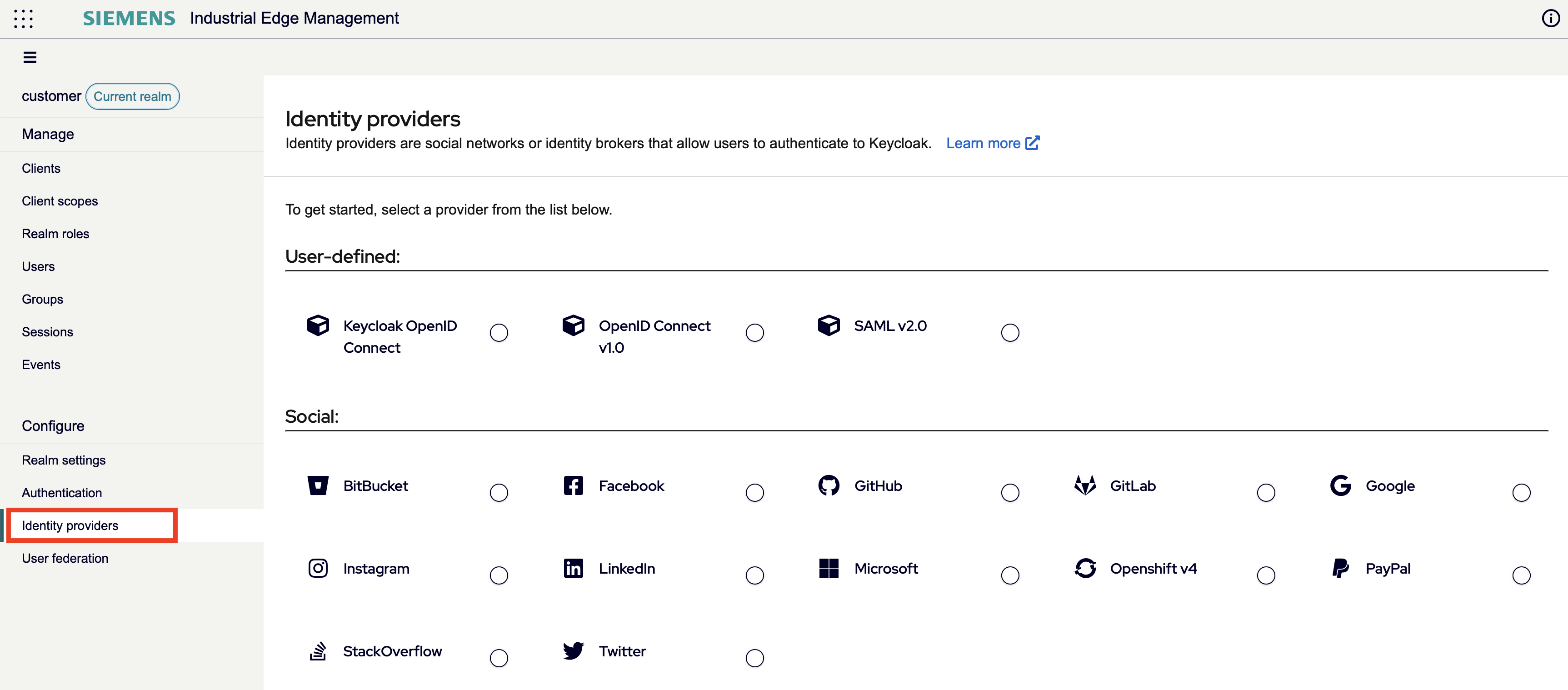
Task: Click the StackOverflow icon
Action: coord(318,650)
